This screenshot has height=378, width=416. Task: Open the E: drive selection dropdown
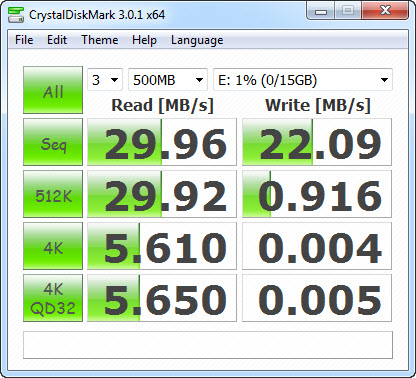[303, 80]
